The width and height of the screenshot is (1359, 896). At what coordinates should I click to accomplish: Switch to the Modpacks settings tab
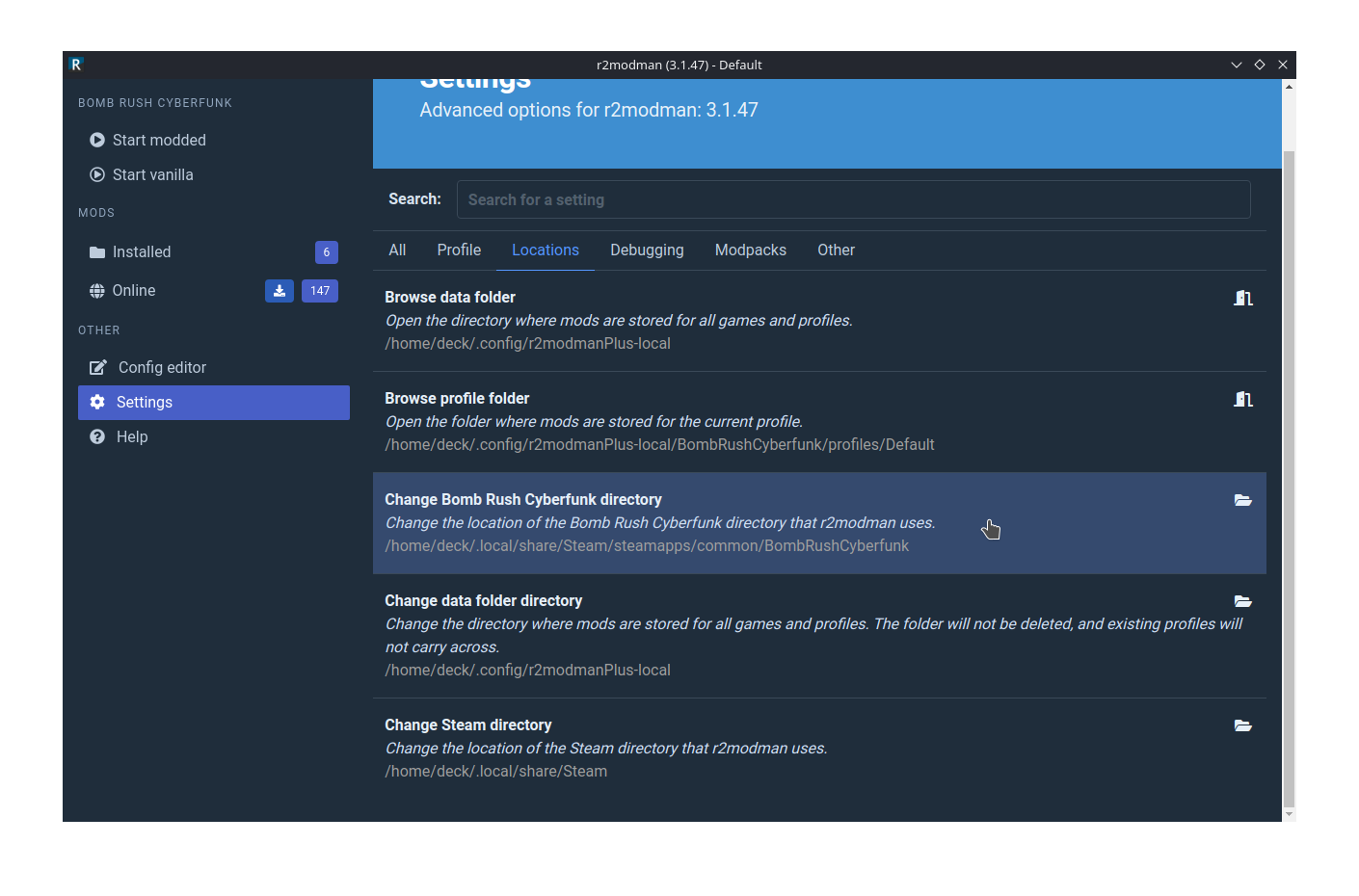point(751,250)
